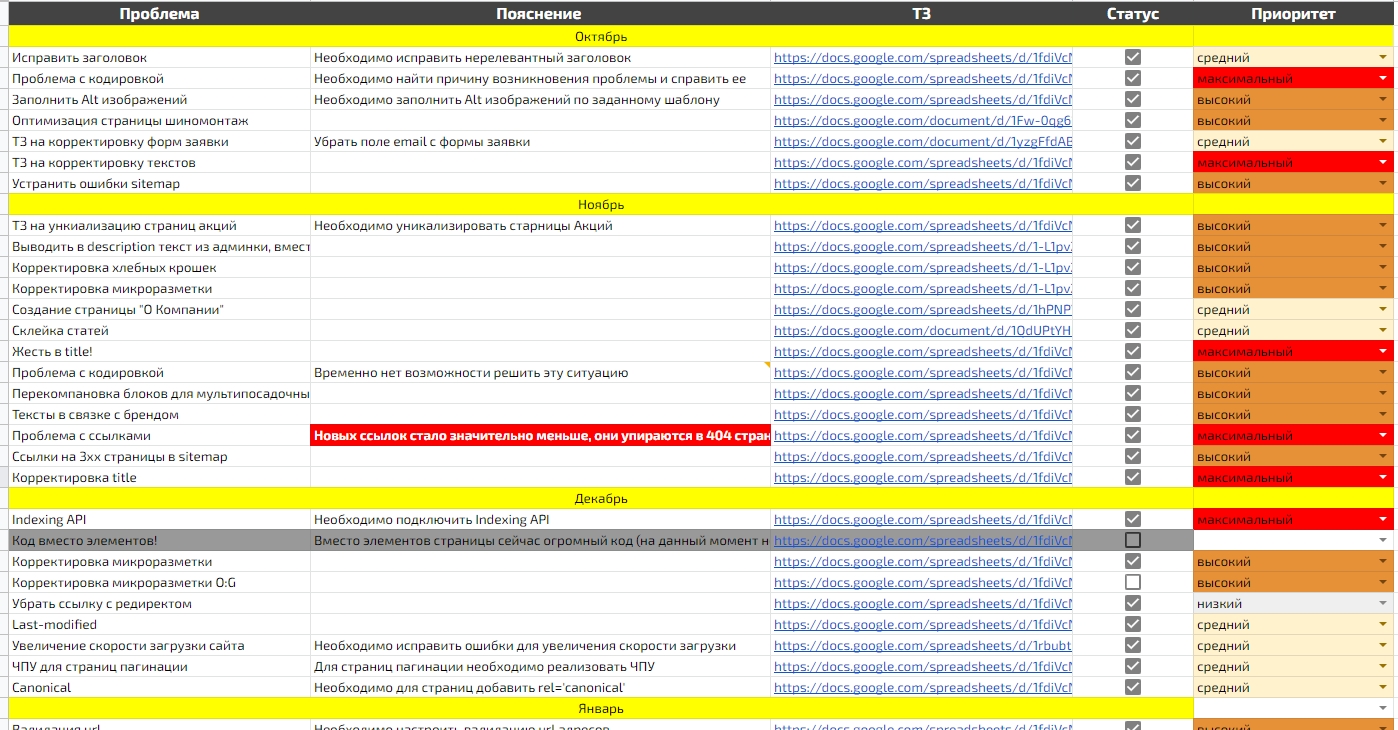This screenshot has width=1398, height=730.
Task: Toggle status checkbox for Canonical row
Action: pyautogui.click(x=1133, y=687)
